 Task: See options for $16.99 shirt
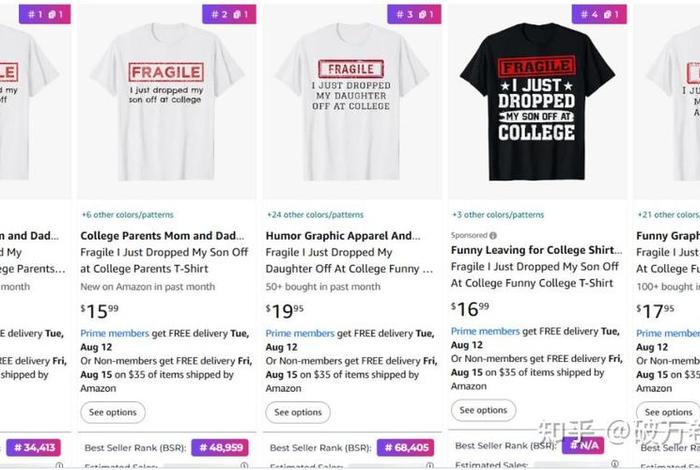pos(483,410)
